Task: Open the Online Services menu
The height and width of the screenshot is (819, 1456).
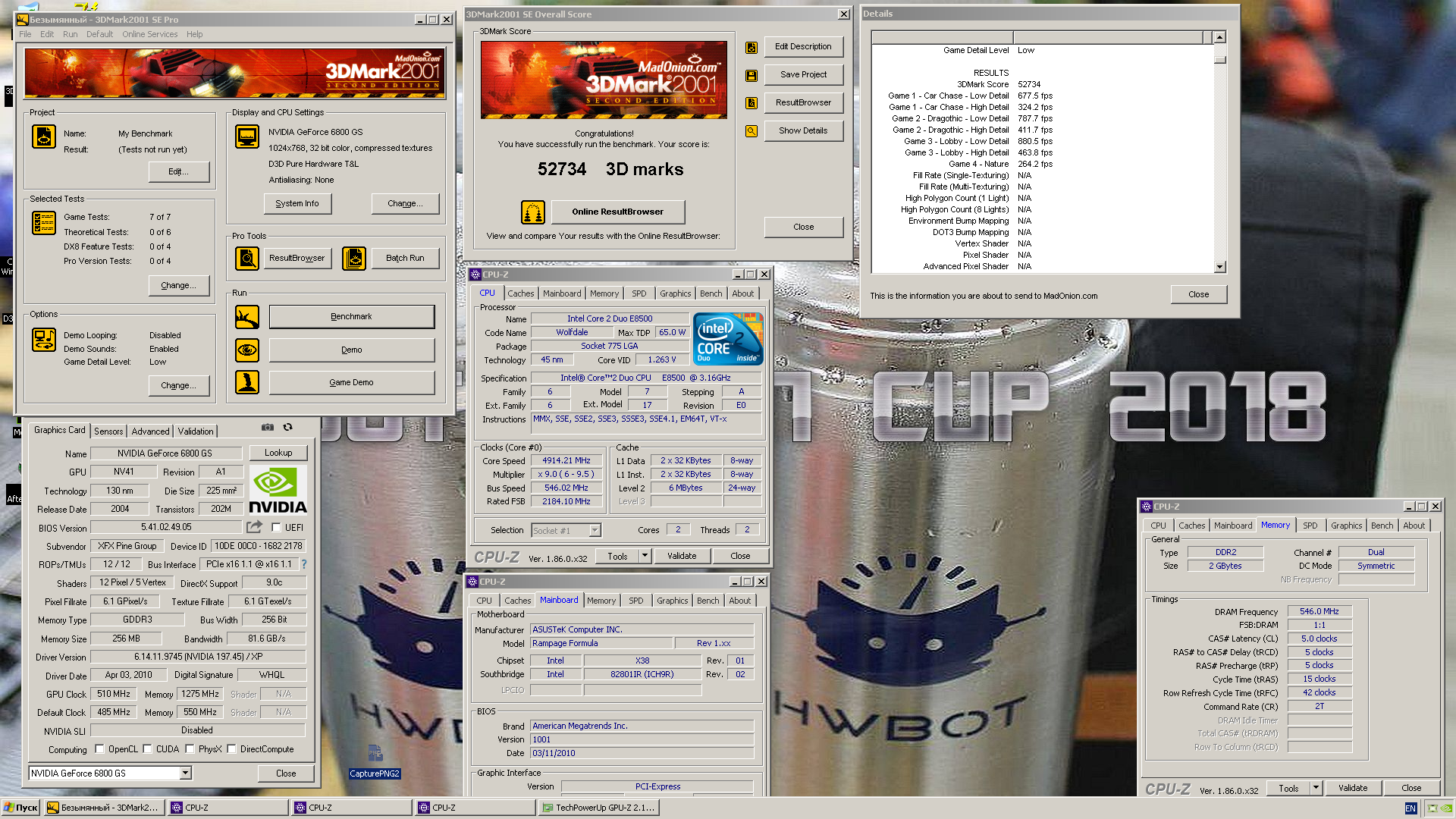Action: (149, 34)
